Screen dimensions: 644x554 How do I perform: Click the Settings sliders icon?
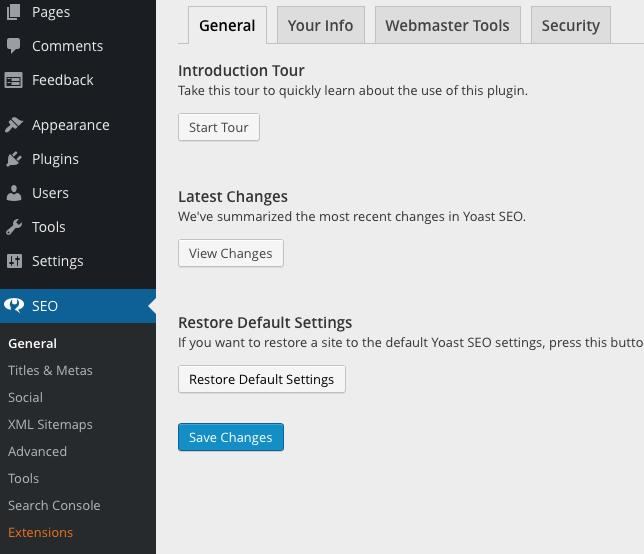pos(14,261)
